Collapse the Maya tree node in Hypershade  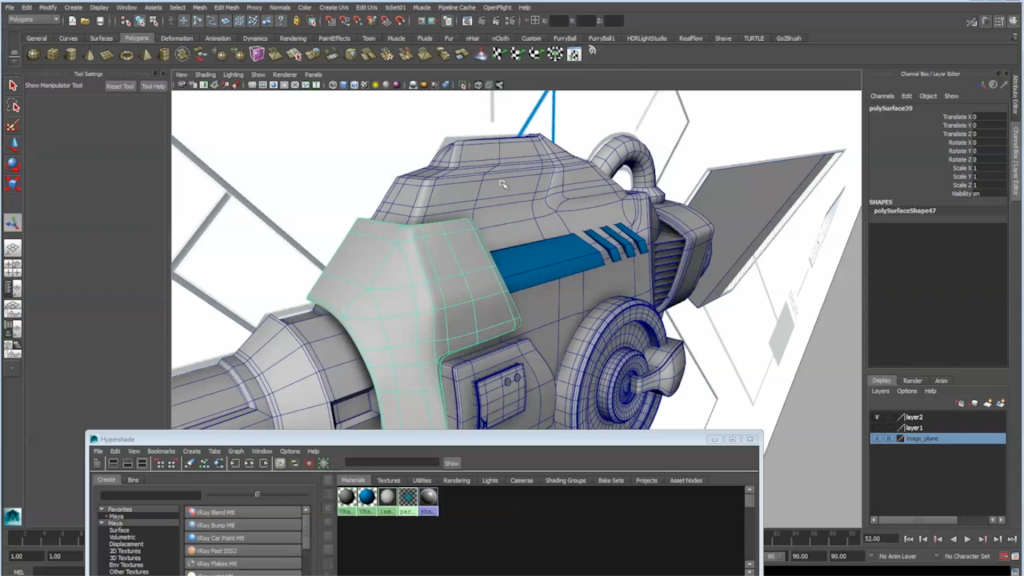click(102, 523)
